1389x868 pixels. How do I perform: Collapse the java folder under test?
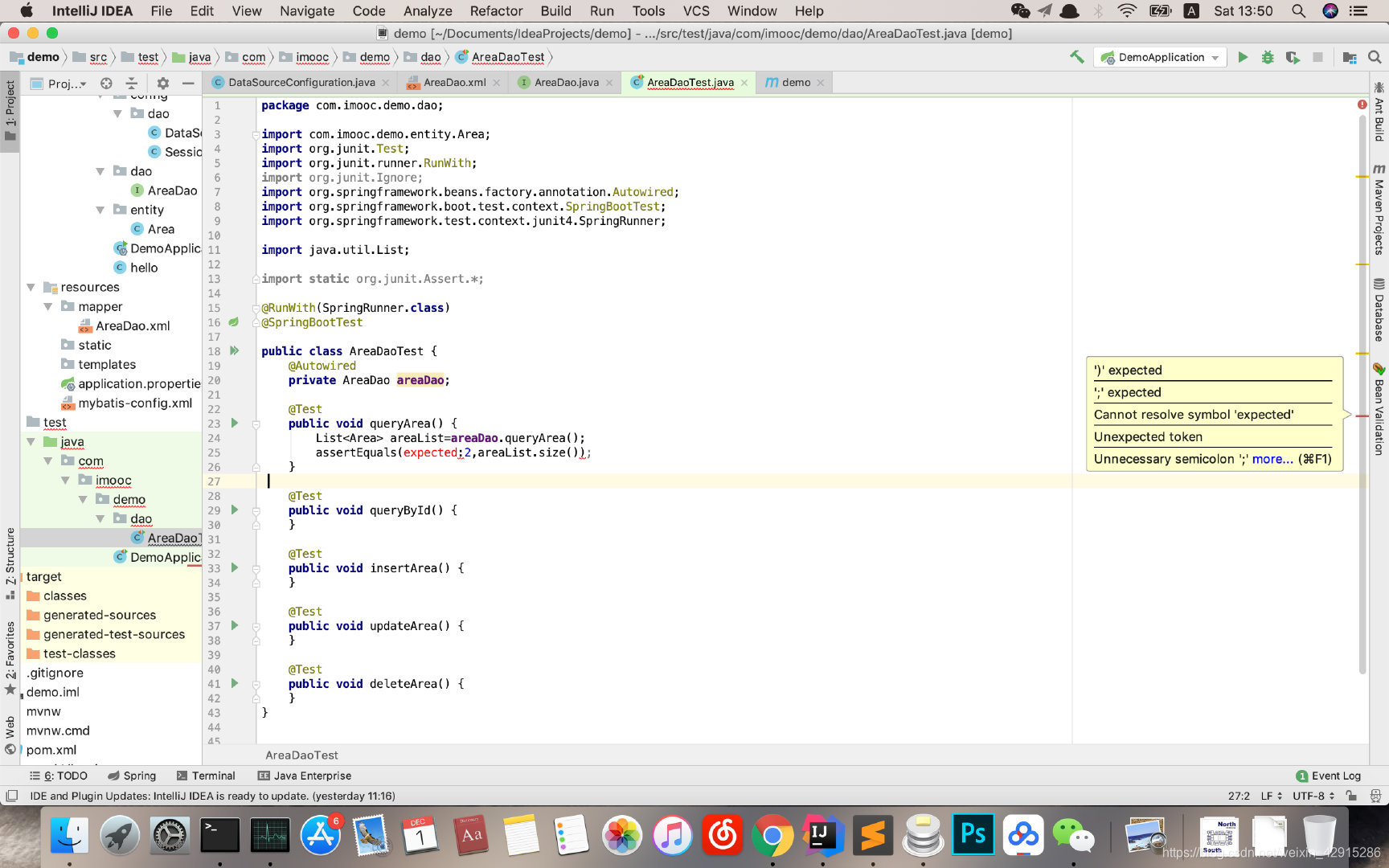tap(31, 441)
